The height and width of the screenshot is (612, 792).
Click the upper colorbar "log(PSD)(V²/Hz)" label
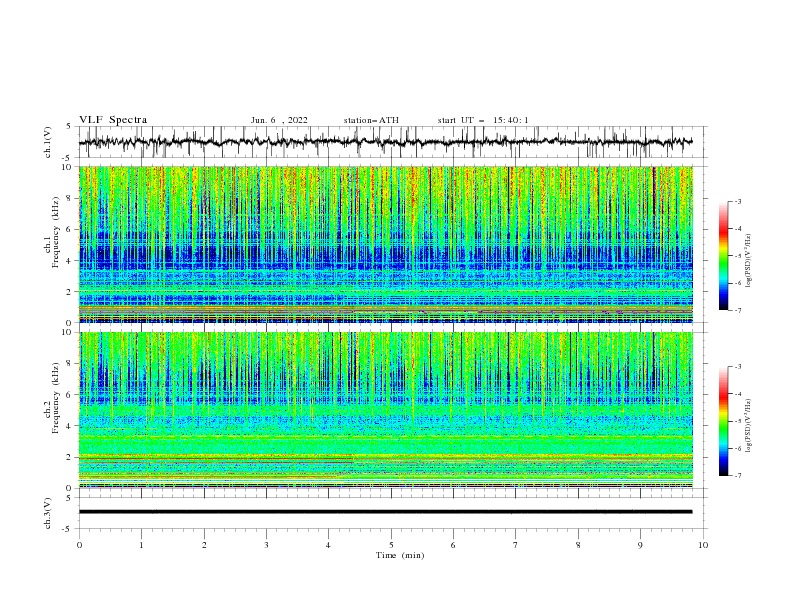point(748,261)
